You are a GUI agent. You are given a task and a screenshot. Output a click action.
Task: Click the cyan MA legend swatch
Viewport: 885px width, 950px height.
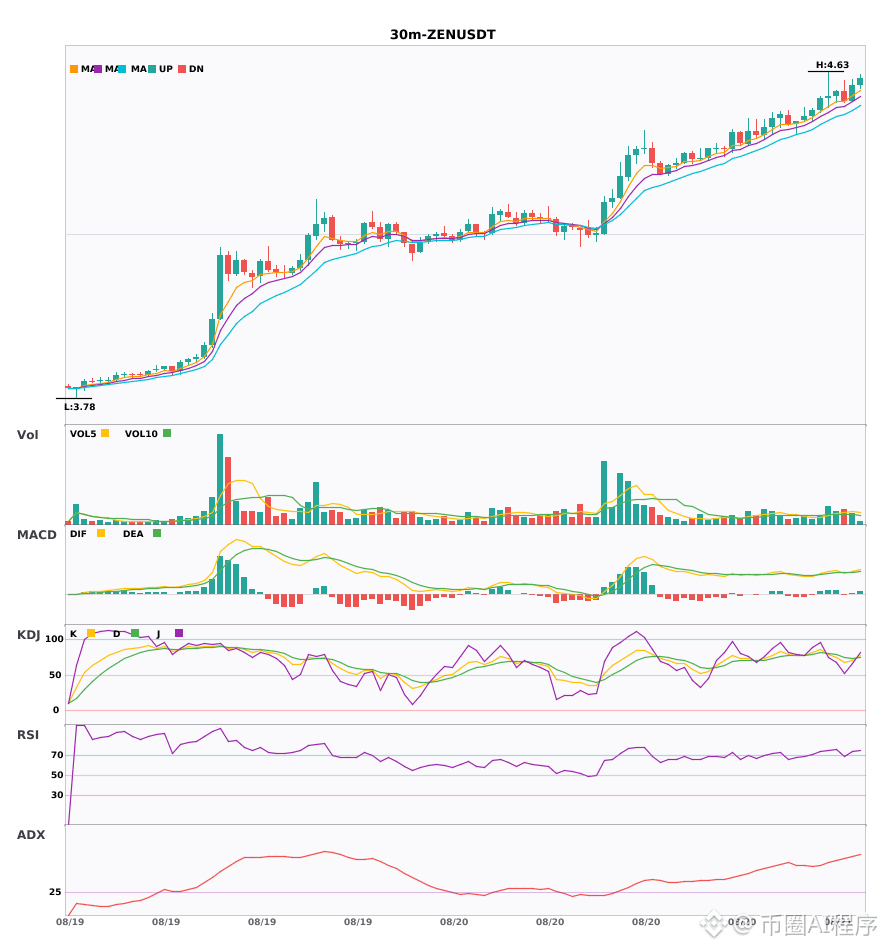coord(122,69)
